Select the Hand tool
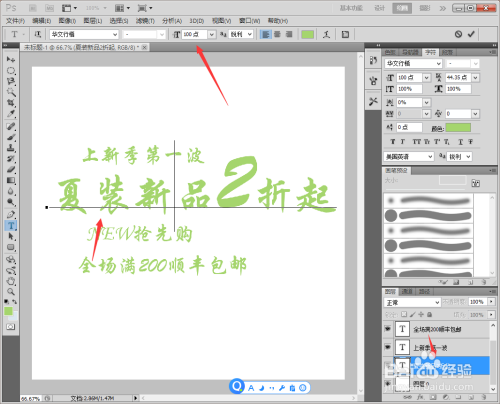500x404 pixels. point(11,281)
